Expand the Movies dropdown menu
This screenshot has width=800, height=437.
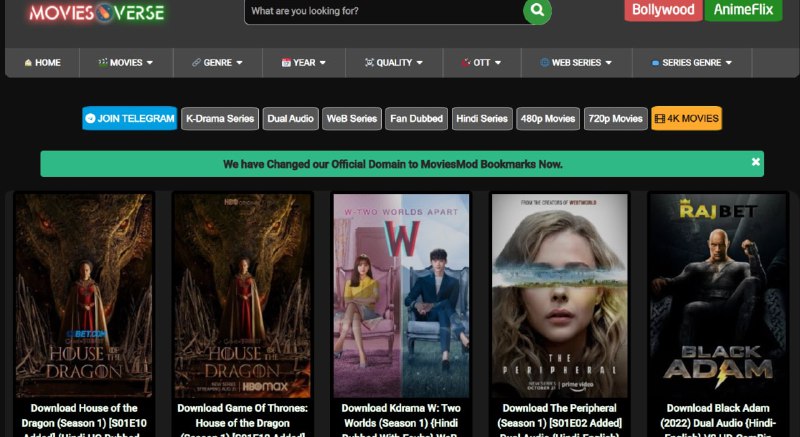pos(125,62)
